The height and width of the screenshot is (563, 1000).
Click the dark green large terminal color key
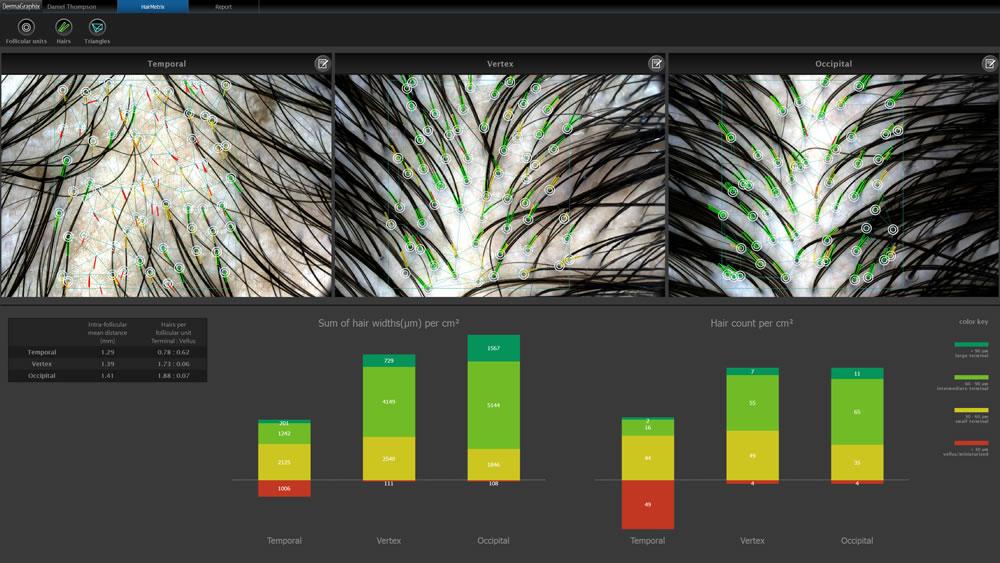tap(971, 344)
